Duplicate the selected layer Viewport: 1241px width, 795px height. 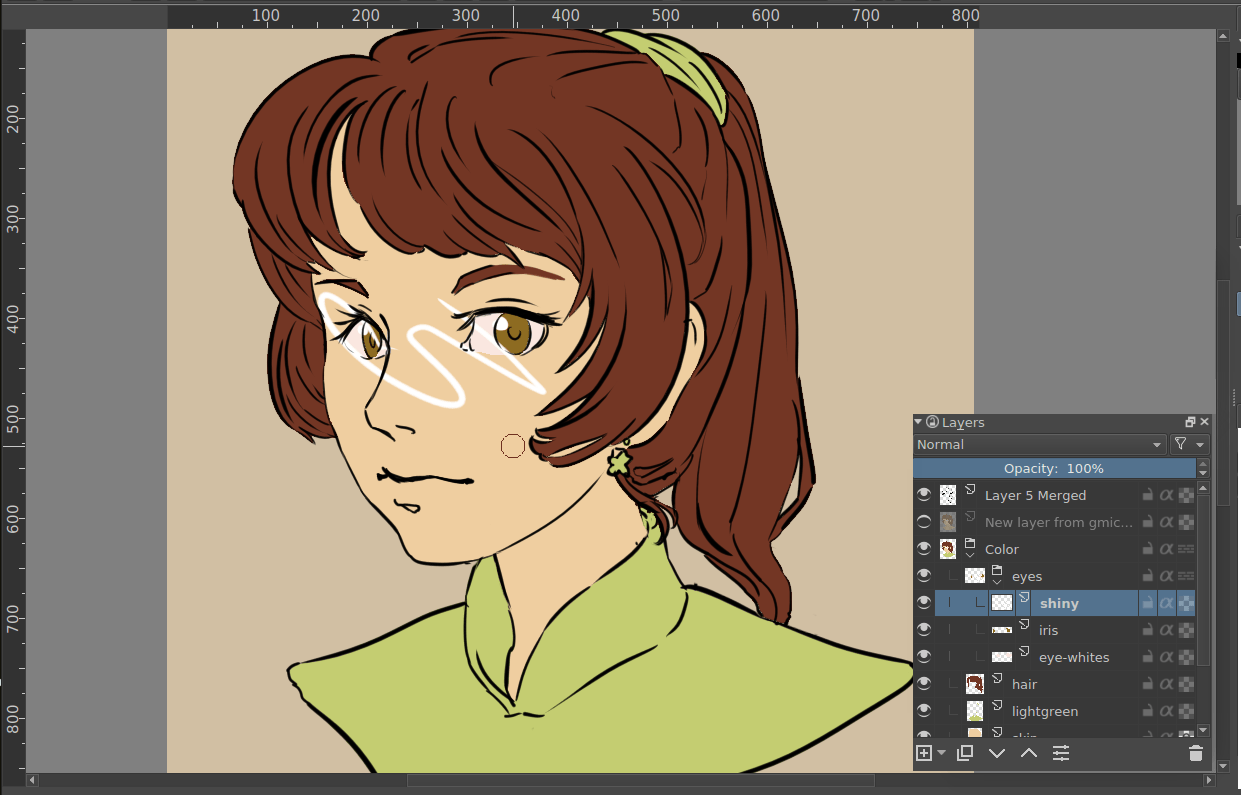pyautogui.click(x=965, y=753)
